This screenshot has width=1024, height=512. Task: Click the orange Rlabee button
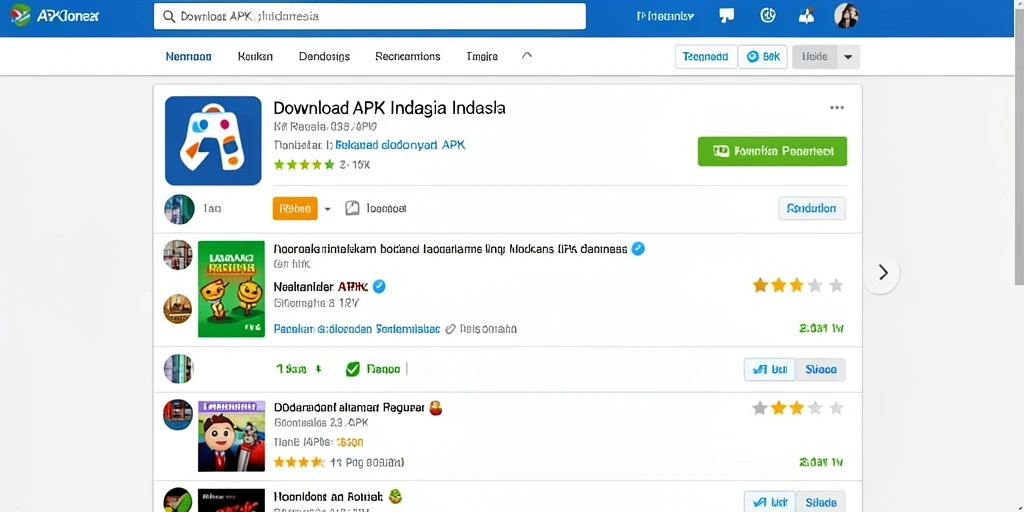pyautogui.click(x=295, y=208)
